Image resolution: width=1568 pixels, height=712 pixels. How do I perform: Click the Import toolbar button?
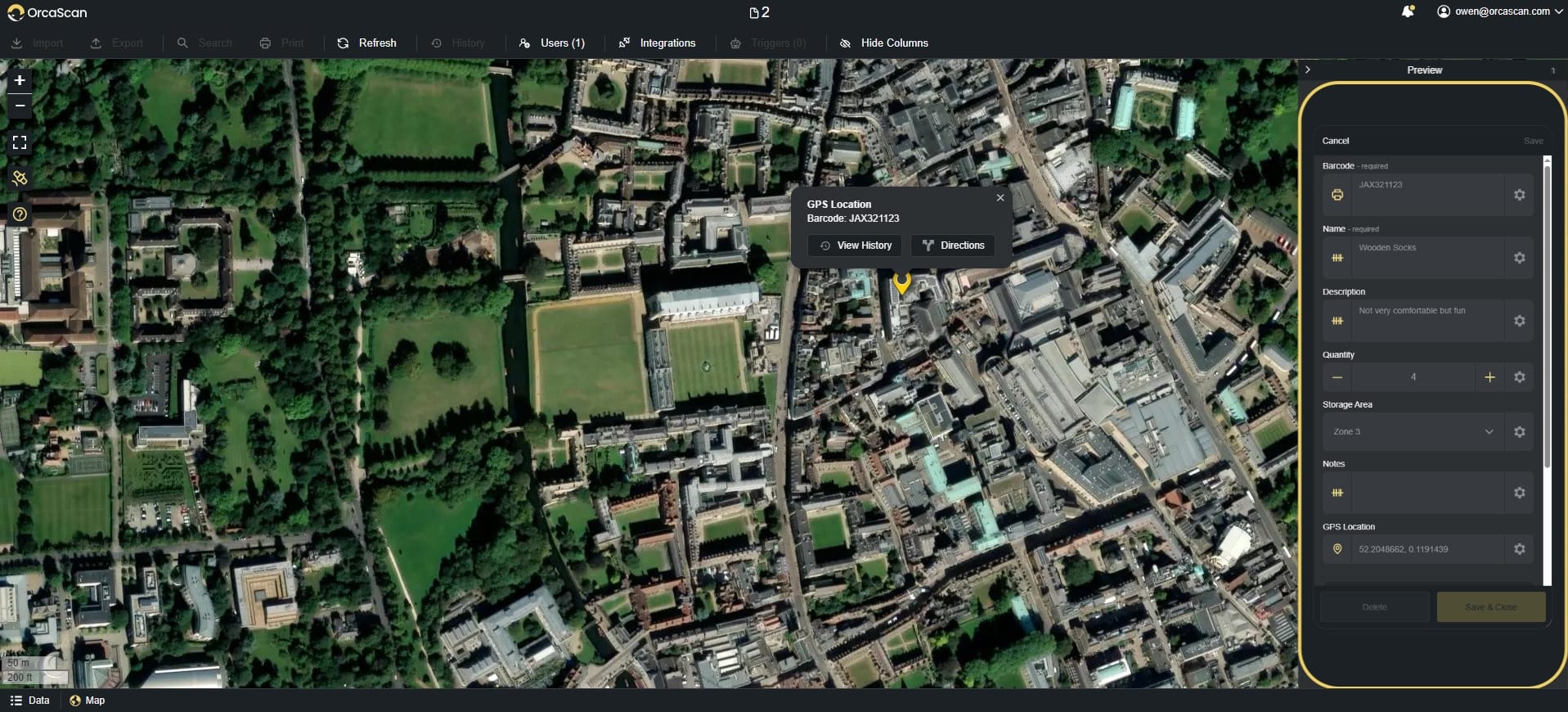point(37,43)
